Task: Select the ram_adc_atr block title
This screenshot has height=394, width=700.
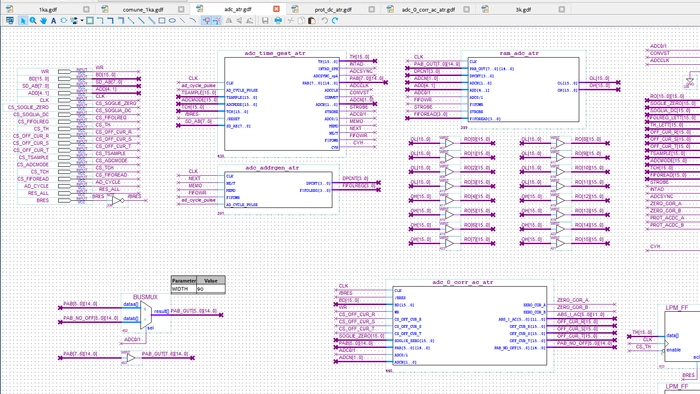Action: (519, 53)
